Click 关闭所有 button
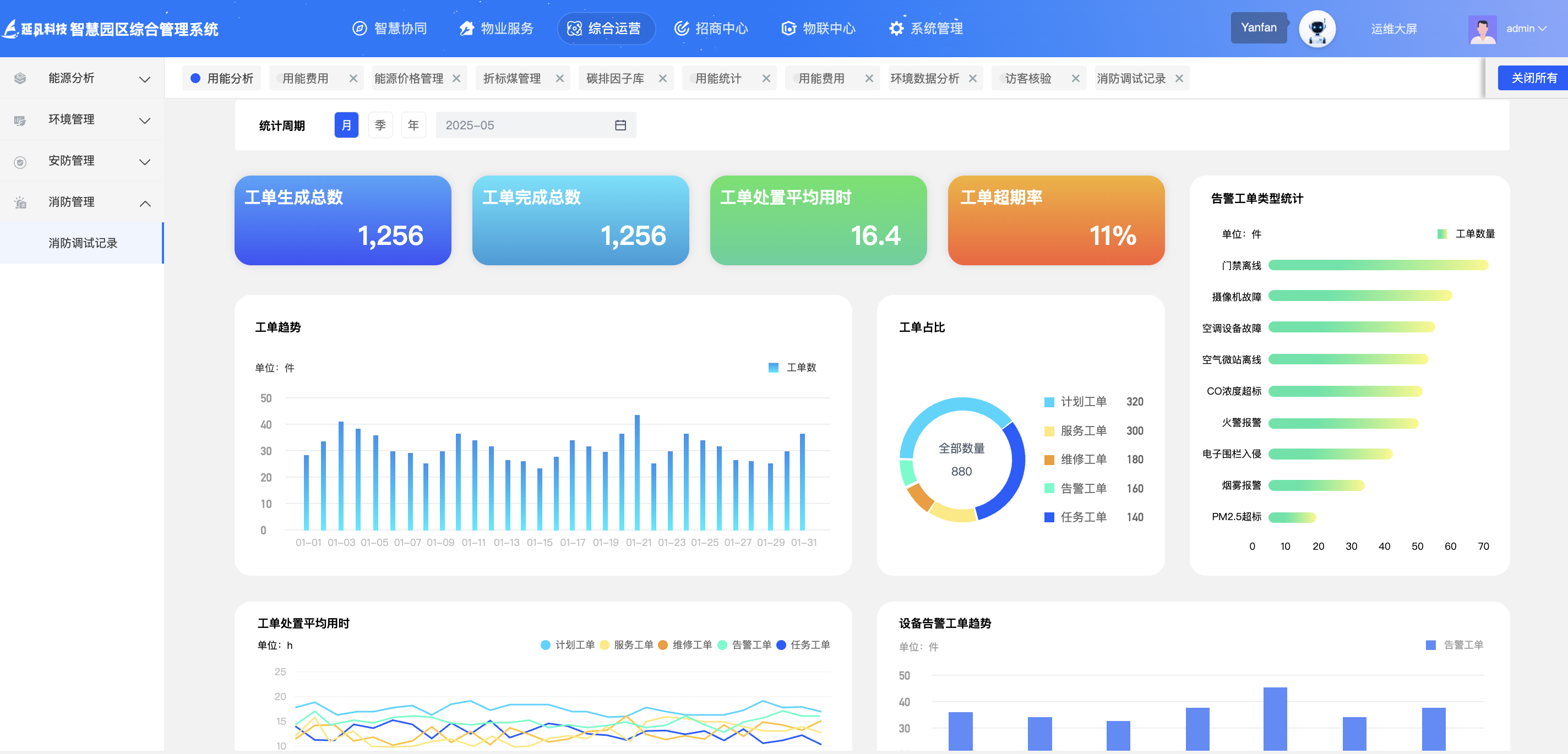Image resolution: width=1568 pixels, height=754 pixels. (x=1533, y=78)
